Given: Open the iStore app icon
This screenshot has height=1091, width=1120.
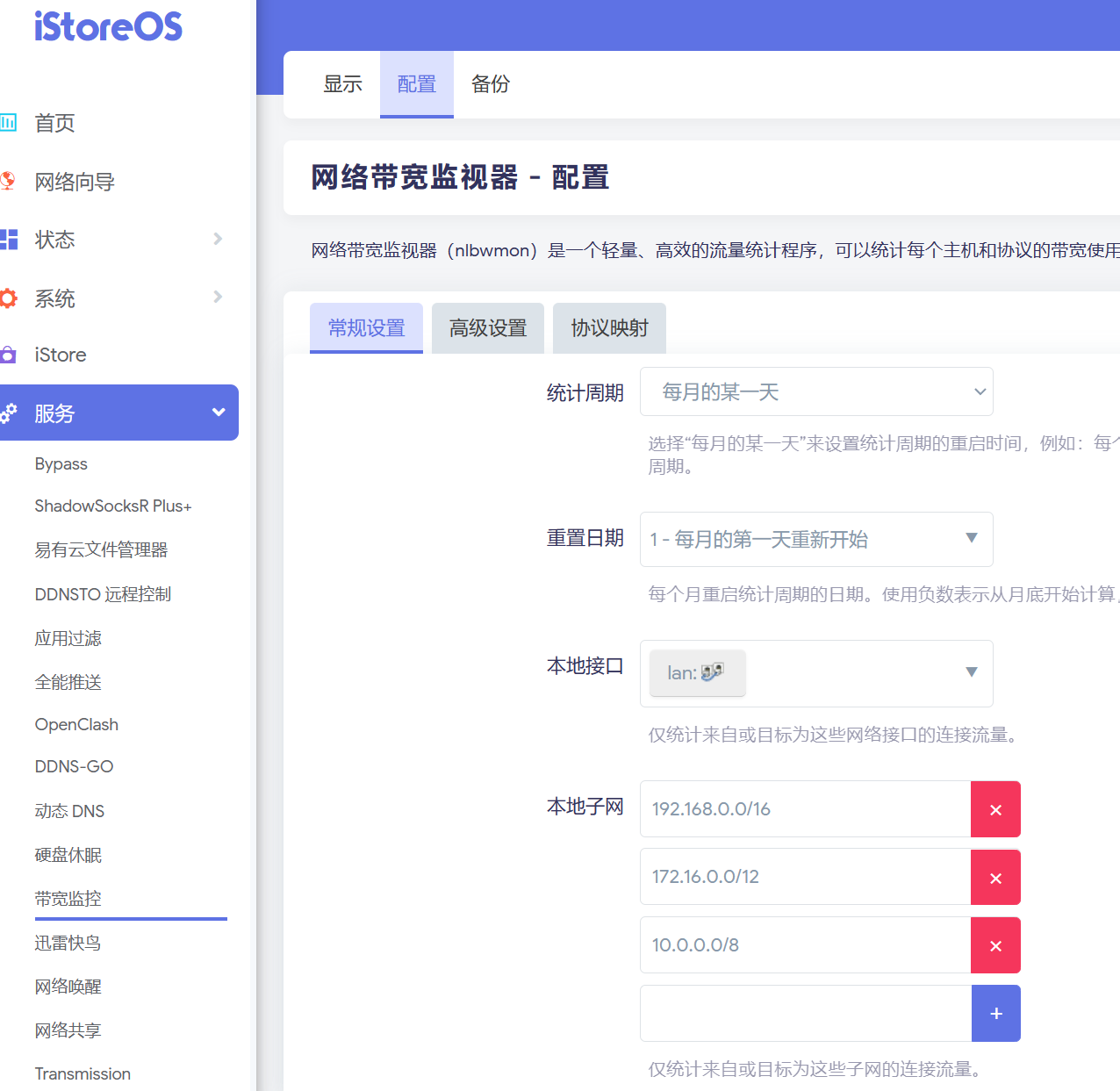Looking at the screenshot, I should pos(9,355).
